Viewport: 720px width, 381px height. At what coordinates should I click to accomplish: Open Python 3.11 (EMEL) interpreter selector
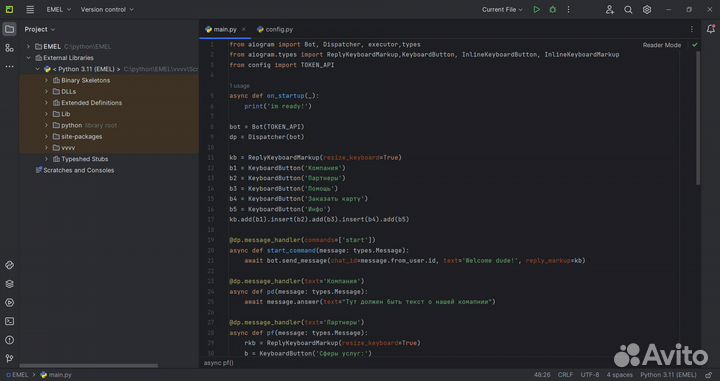pyautogui.click(x=668, y=375)
